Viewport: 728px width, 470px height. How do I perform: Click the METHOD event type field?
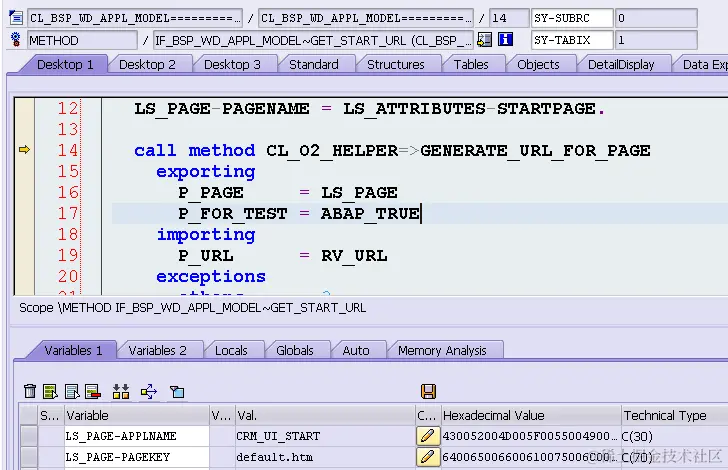pos(82,40)
